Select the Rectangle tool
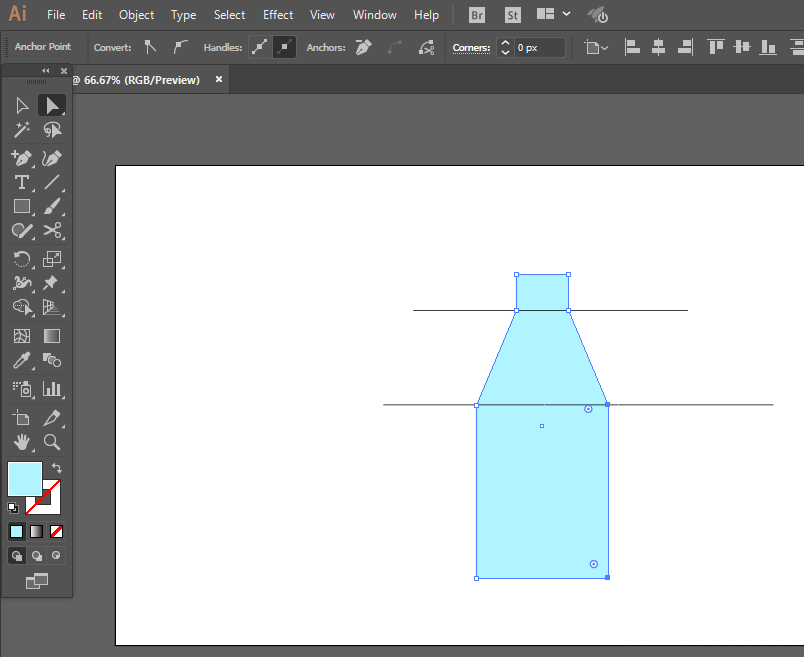The image size is (804, 657). 22,207
